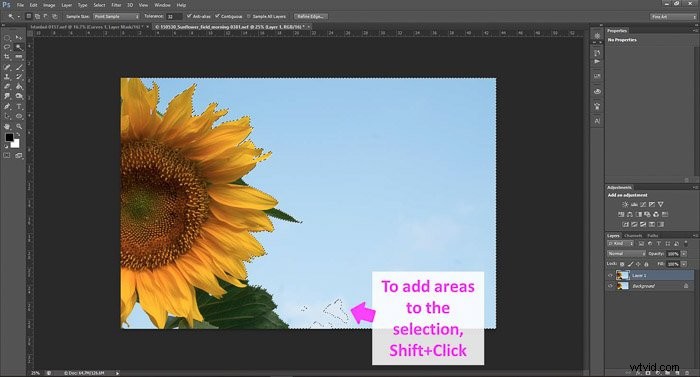700x377 pixels.
Task: Toggle the Anti-alias checkbox
Action: tap(189, 16)
